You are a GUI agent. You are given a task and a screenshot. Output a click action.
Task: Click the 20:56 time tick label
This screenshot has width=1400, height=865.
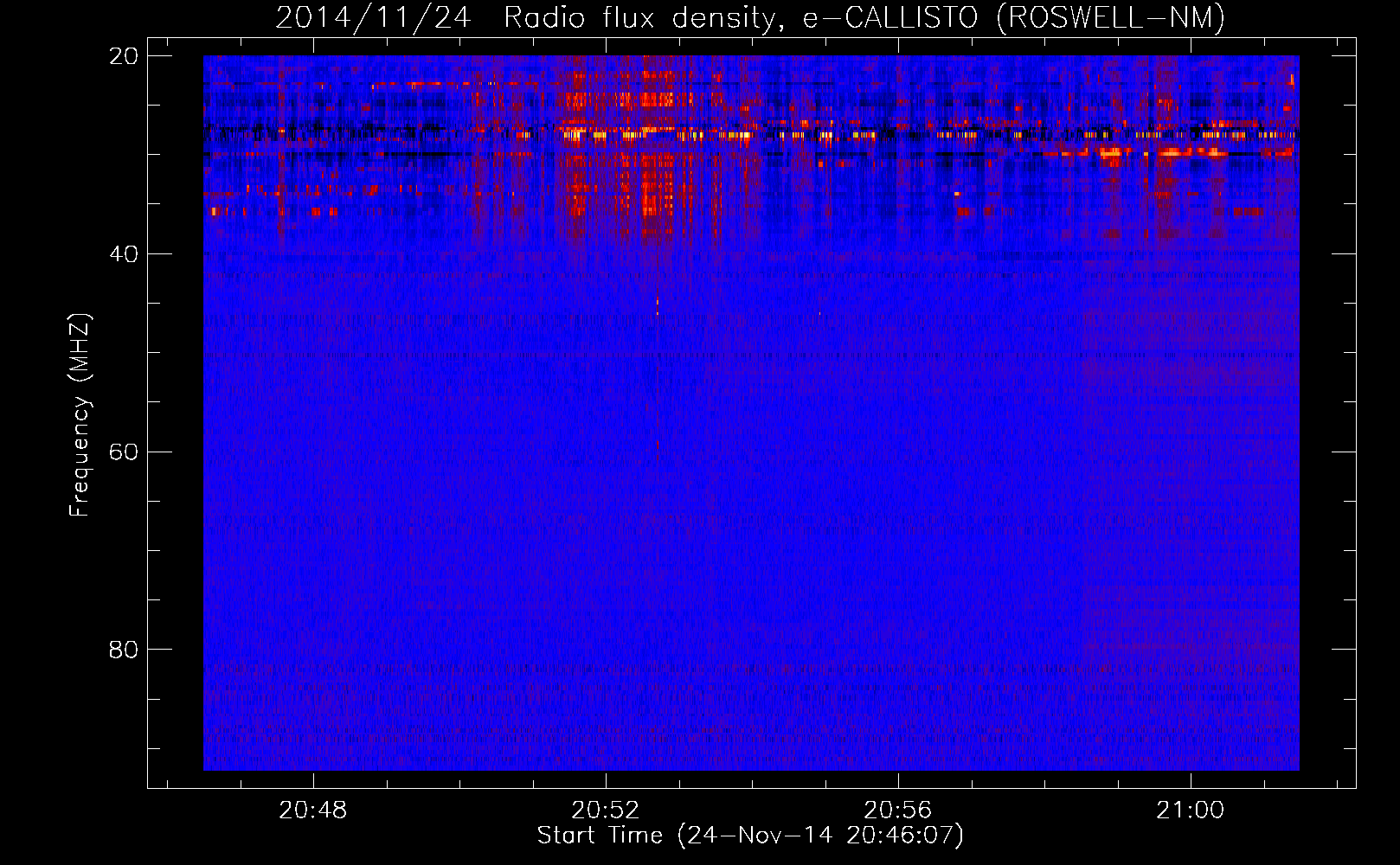(x=898, y=811)
